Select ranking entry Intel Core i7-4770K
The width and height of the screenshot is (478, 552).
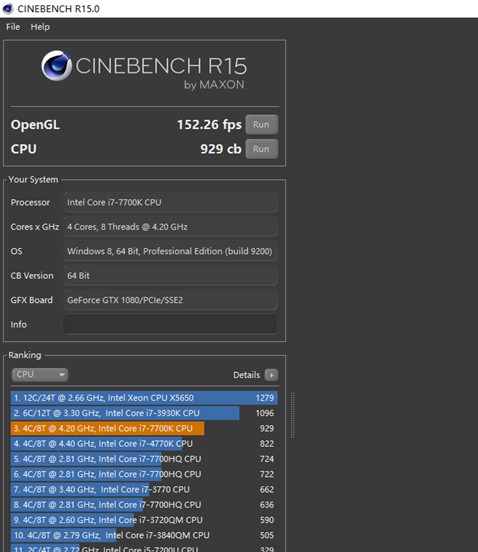click(144, 444)
